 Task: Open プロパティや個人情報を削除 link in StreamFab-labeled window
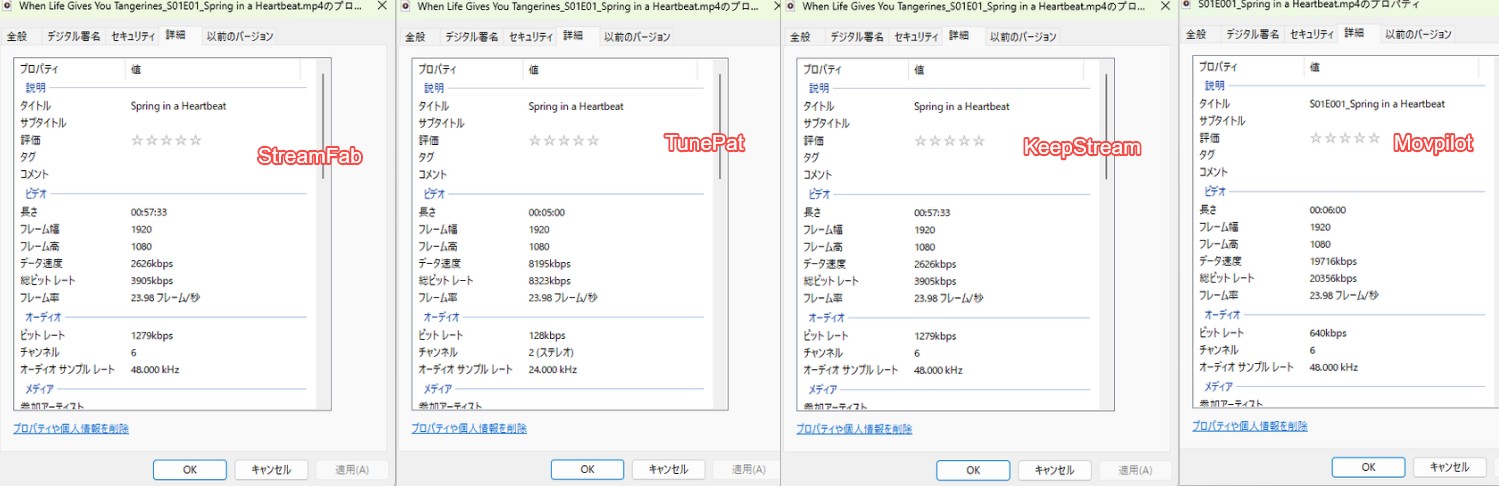[x=71, y=428]
